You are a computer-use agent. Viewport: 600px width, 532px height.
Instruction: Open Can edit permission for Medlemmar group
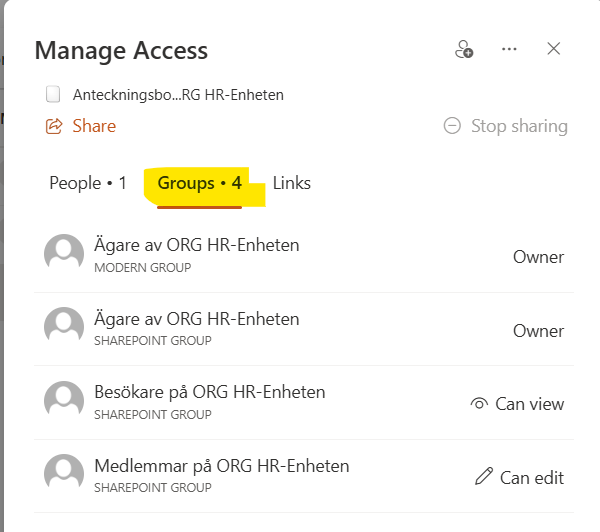coord(520,478)
